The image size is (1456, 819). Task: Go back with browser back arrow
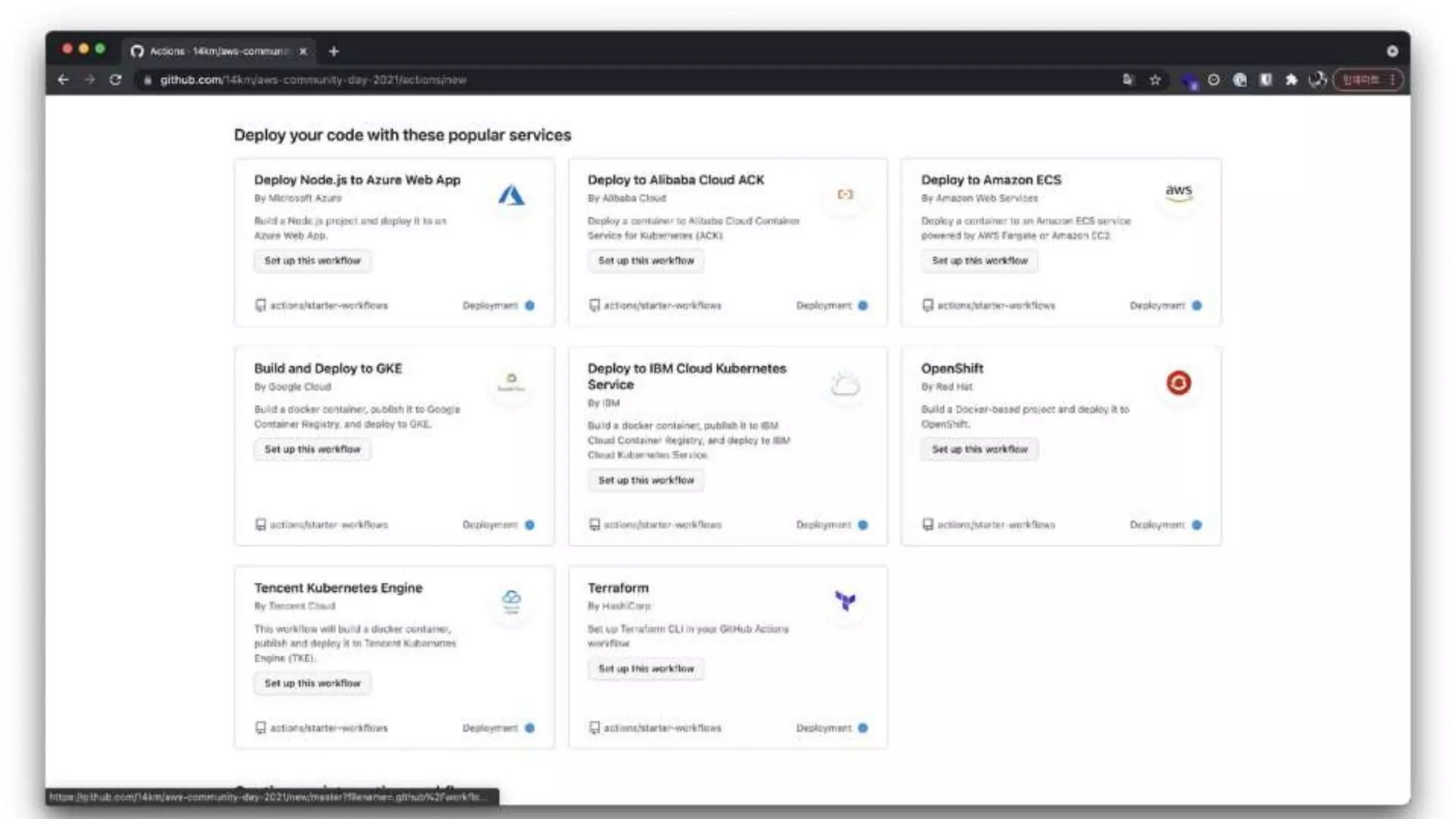point(63,80)
